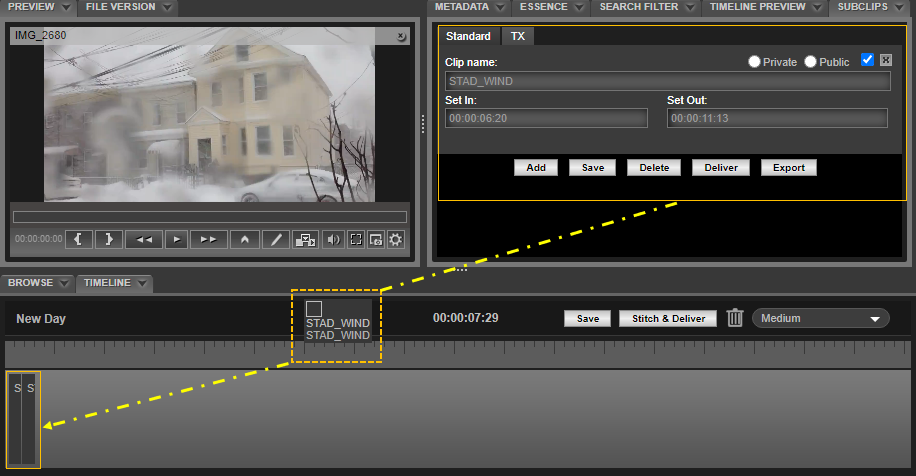Open the FILE VERSION panel dropdown arrow
The height and width of the screenshot is (476, 916).
(167, 8)
